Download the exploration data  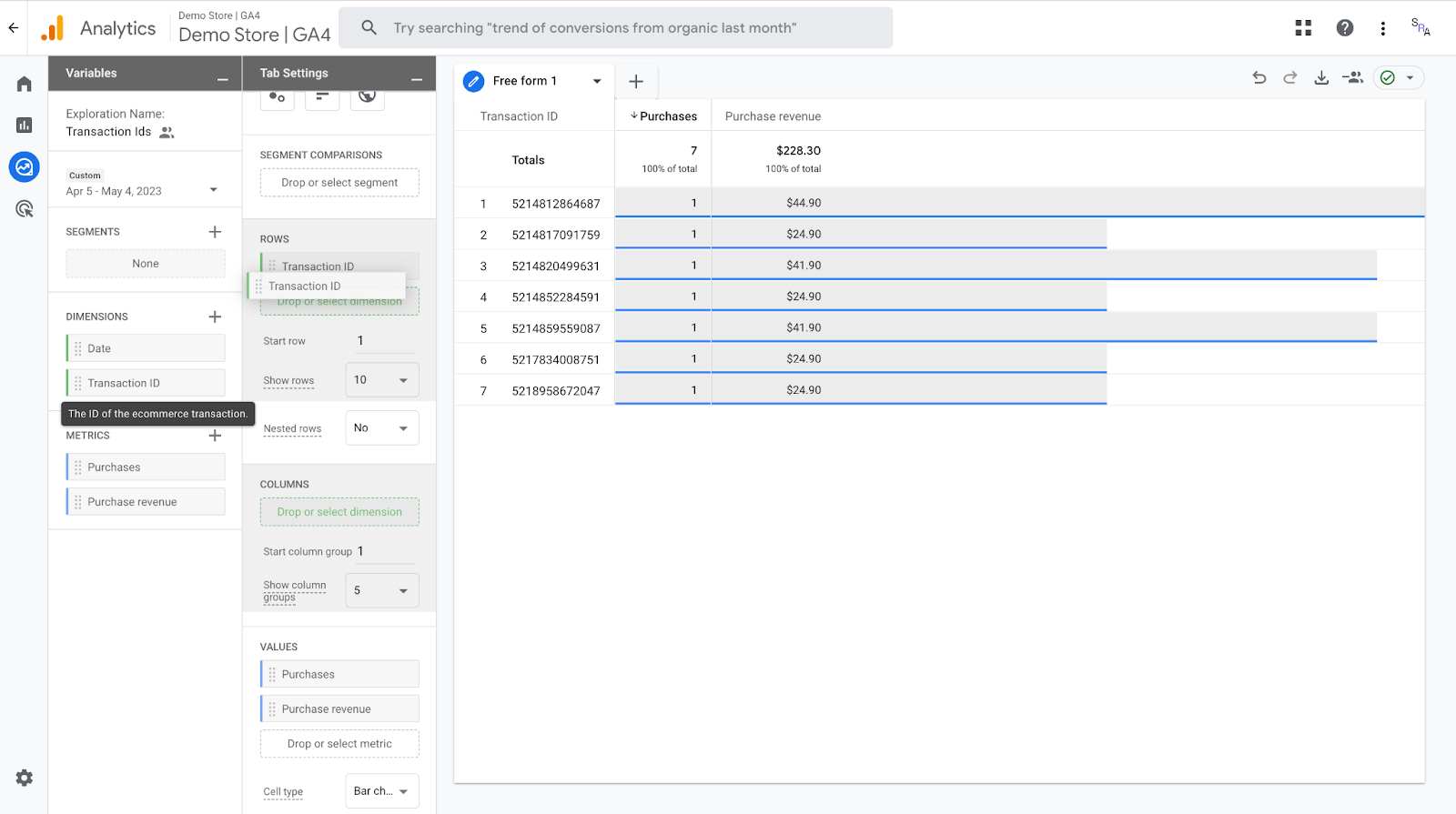(1321, 78)
